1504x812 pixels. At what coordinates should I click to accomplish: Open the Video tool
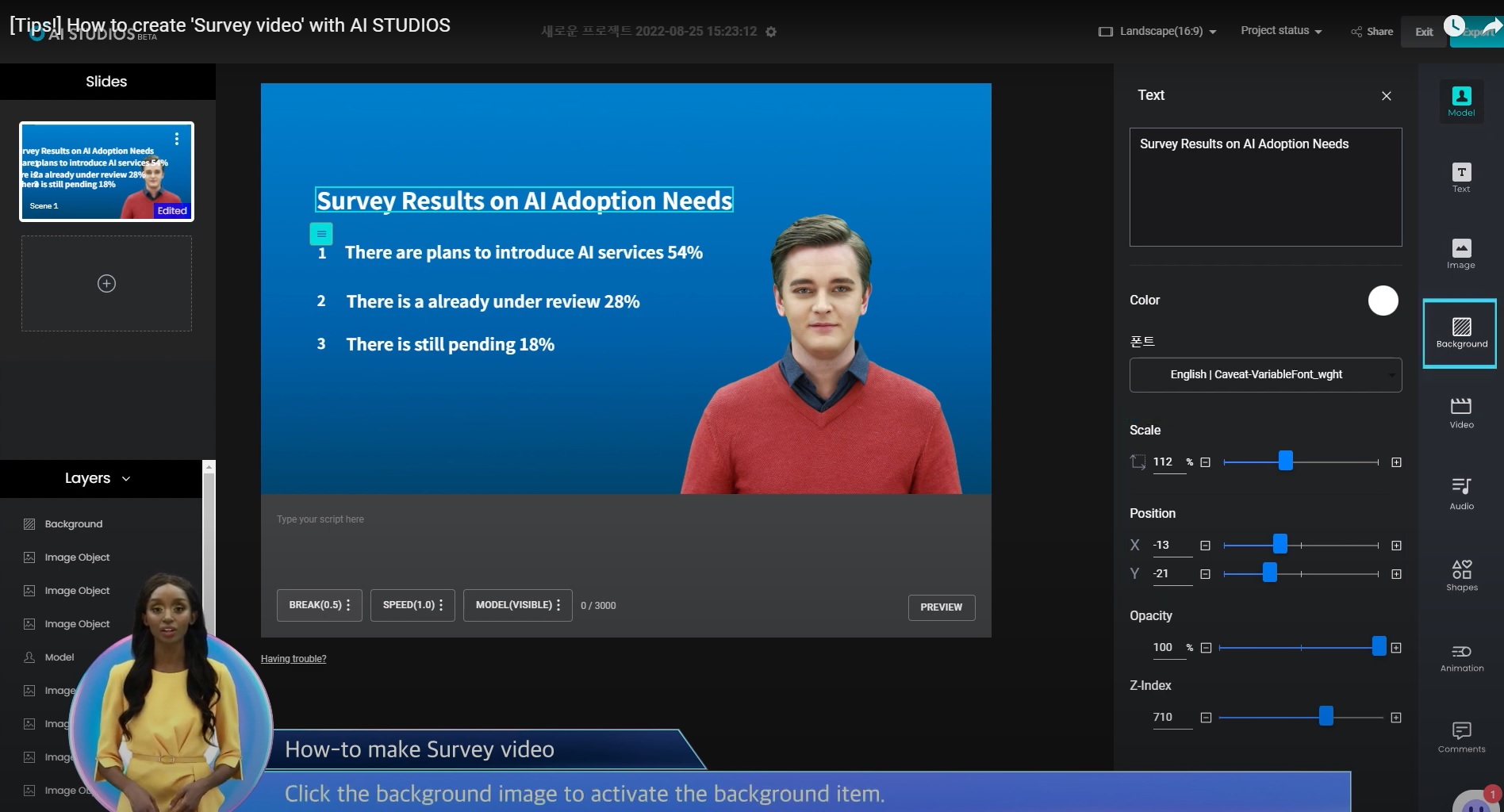pos(1461,413)
